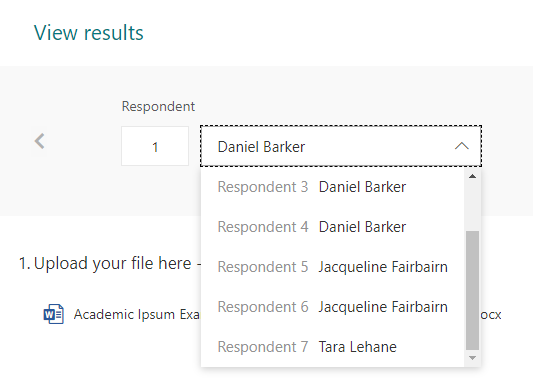Click the Upload your file here question
Viewport: 533px width, 386px height.
(x=109, y=263)
